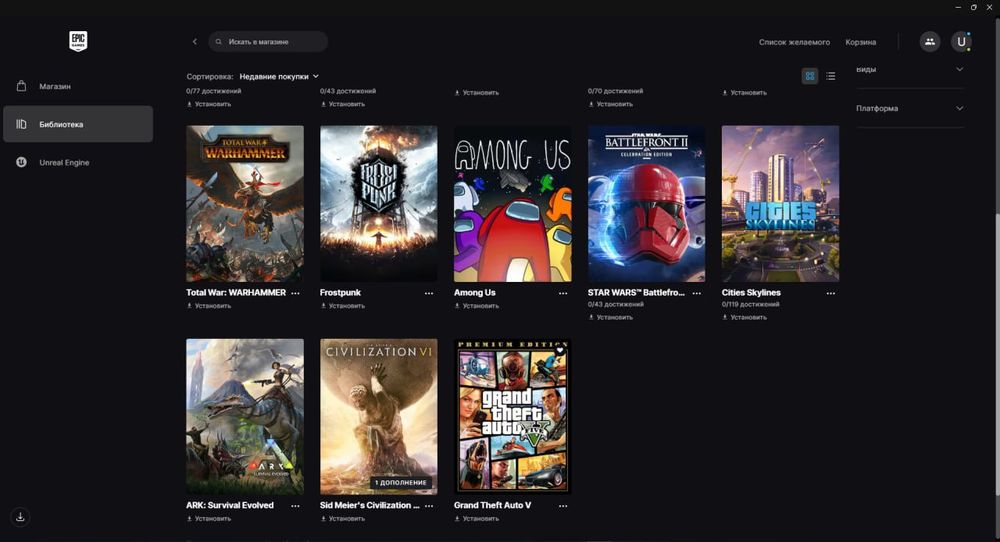Click the Frostpunk title text
Viewport: 1000px width, 542px height.
tap(341, 293)
